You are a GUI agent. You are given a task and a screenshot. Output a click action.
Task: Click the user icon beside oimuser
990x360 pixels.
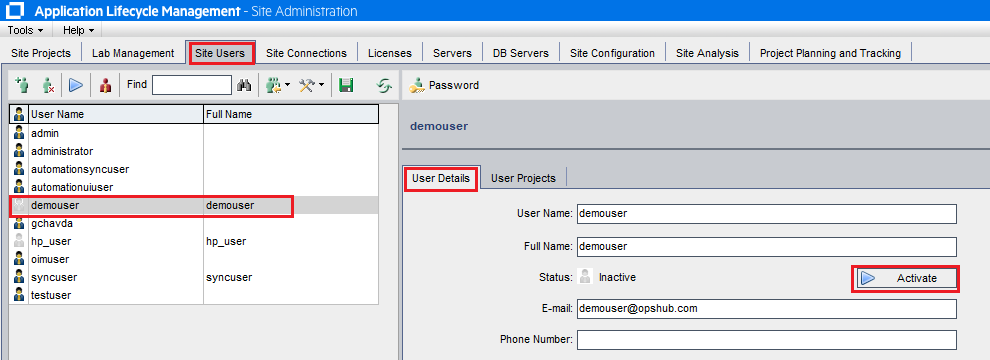pyautogui.click(x=19, y=259)
